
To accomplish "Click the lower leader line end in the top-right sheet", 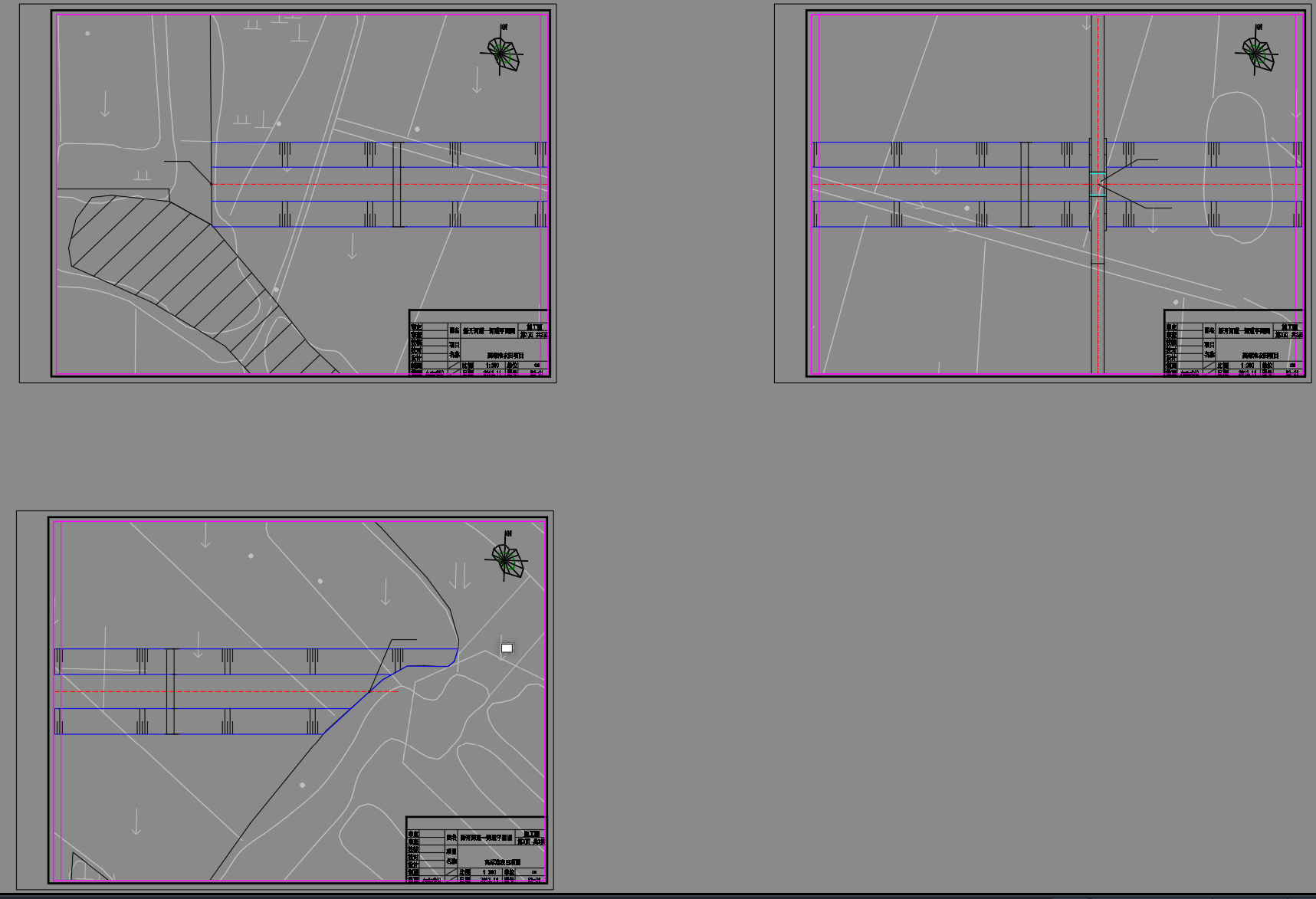I will click(x=1158, y=208).
